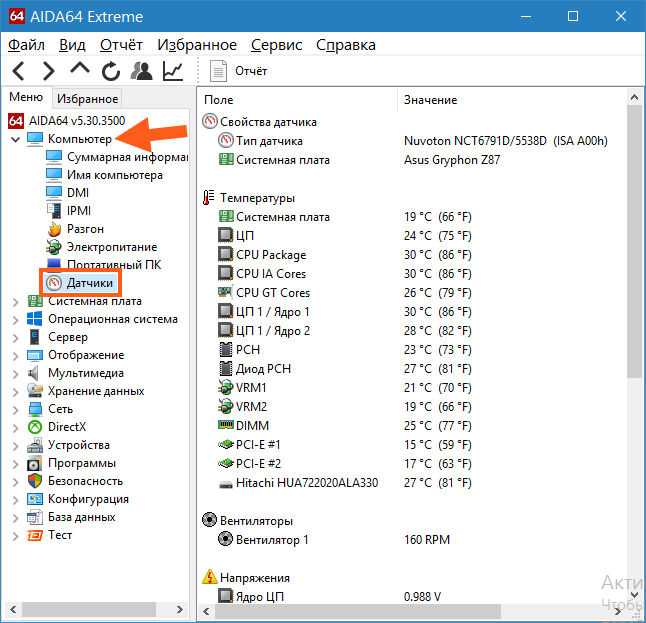Expand the Сеть tree node

(15, 410)
